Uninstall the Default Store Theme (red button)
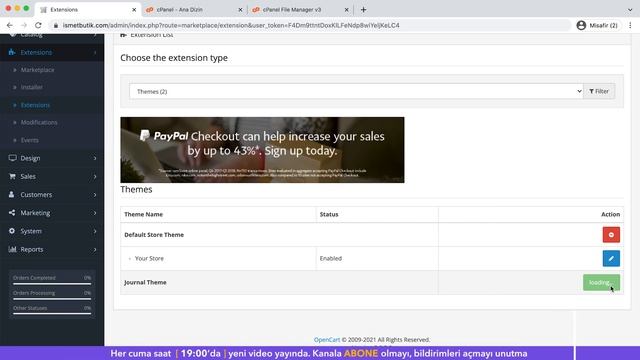This screenshot has width=640, height=360. [611, 235]
